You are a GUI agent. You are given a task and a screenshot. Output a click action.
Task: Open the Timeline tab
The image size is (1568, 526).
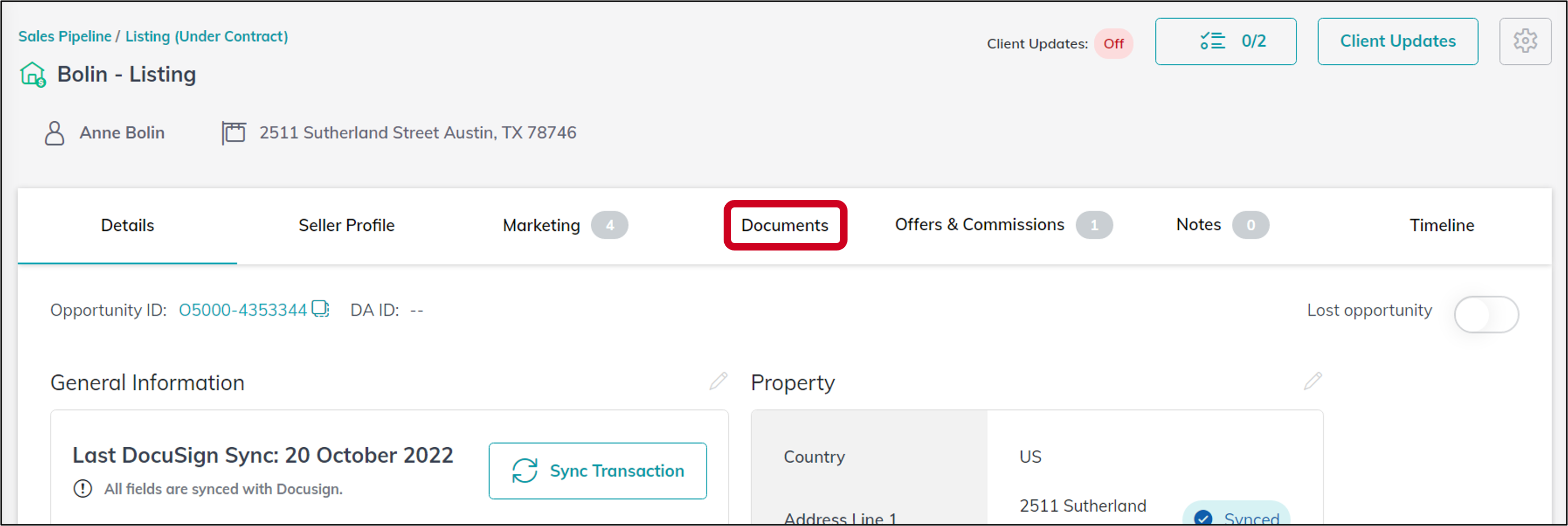pos(1441,226)
